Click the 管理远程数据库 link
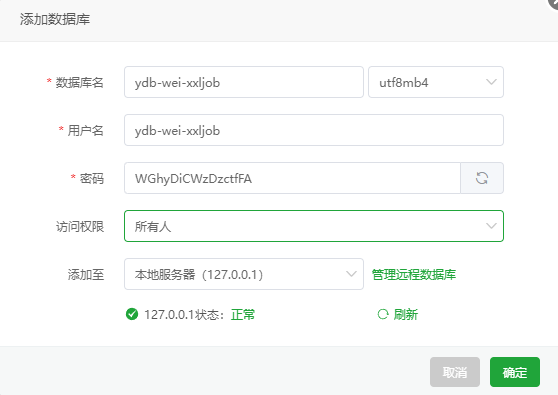The image size is (558, 395). pos(414,274)
